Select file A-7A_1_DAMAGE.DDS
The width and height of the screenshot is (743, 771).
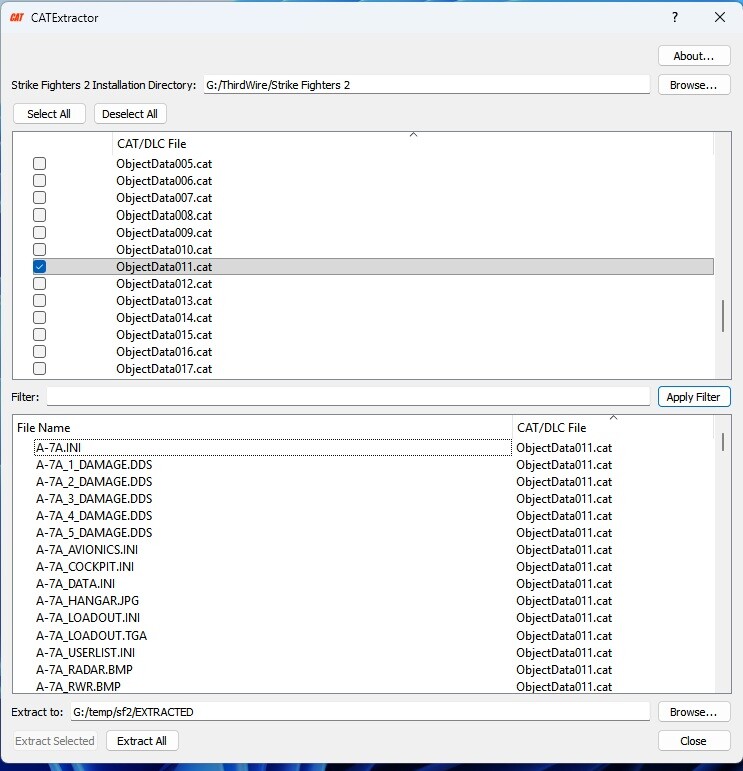click(x=94, y=465)
